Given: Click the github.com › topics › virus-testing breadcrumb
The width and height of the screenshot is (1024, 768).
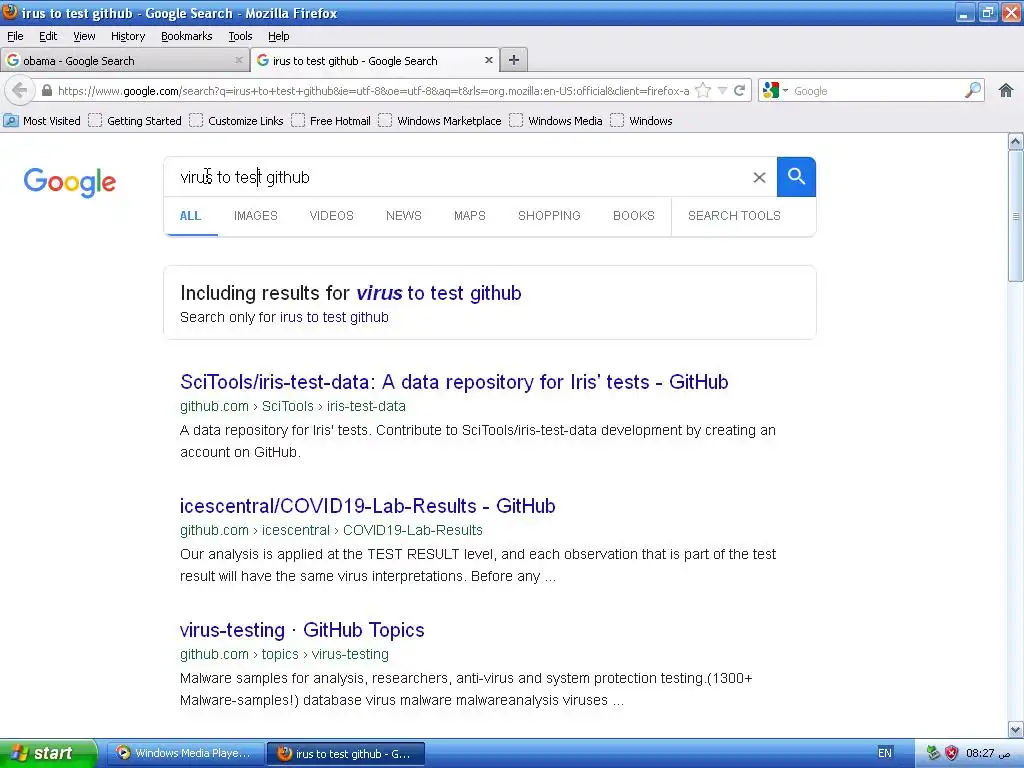Looking at the screenshot, I should pyautogui.click(x=284, y=654).
